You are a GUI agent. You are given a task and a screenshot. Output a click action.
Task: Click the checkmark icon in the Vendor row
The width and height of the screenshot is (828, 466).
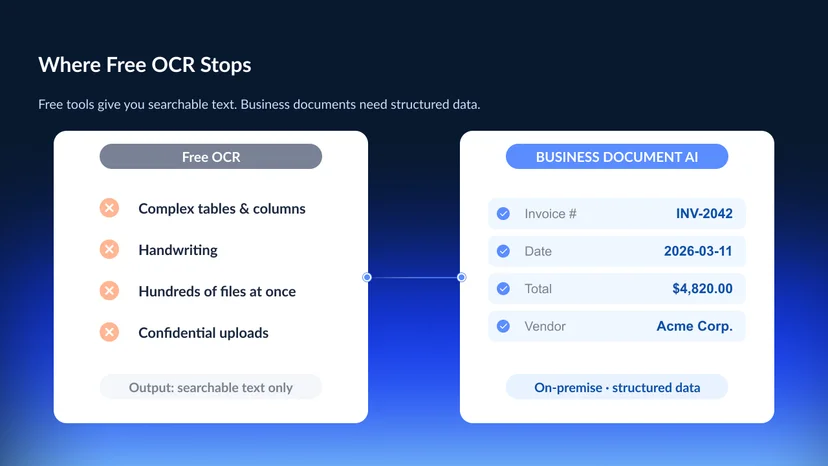(x=503, y=326)
